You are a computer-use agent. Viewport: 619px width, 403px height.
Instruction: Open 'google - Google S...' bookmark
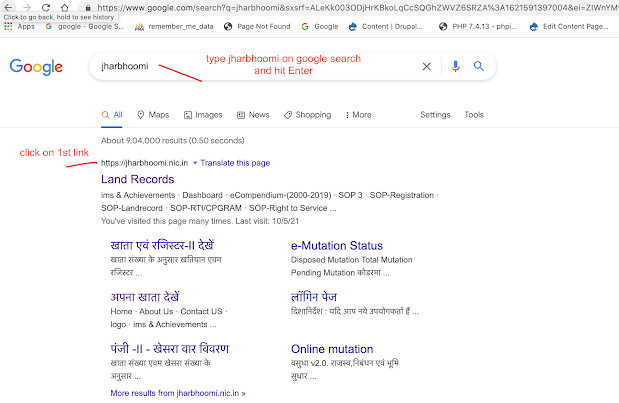point(85,26)
